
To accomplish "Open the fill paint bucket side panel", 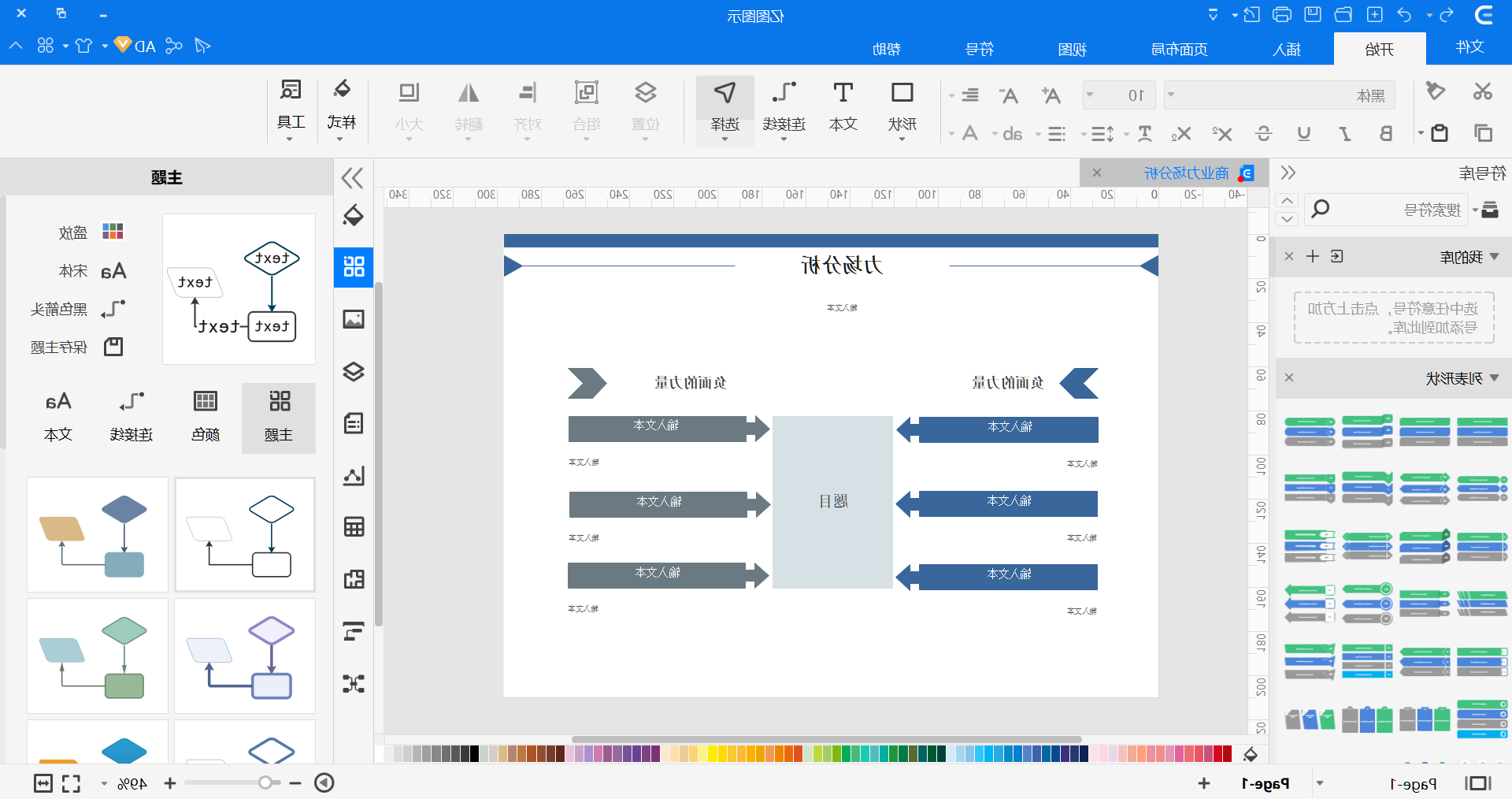I will (x=354, y=215).
